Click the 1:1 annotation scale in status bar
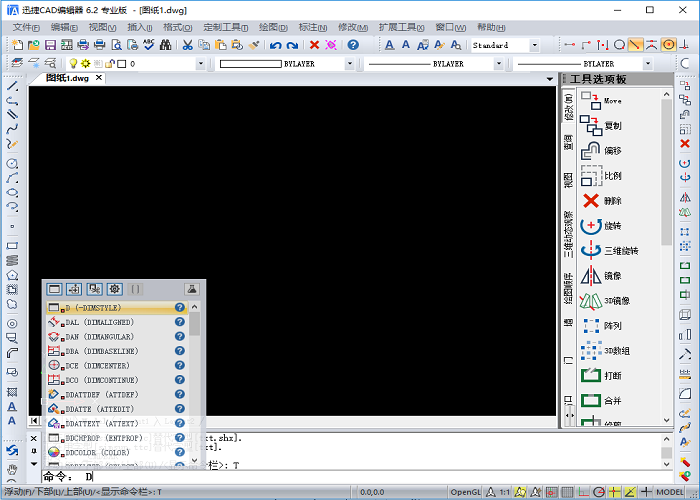Image resolution: width=700 pixels, height=500 pixels. tap(504, 492)
